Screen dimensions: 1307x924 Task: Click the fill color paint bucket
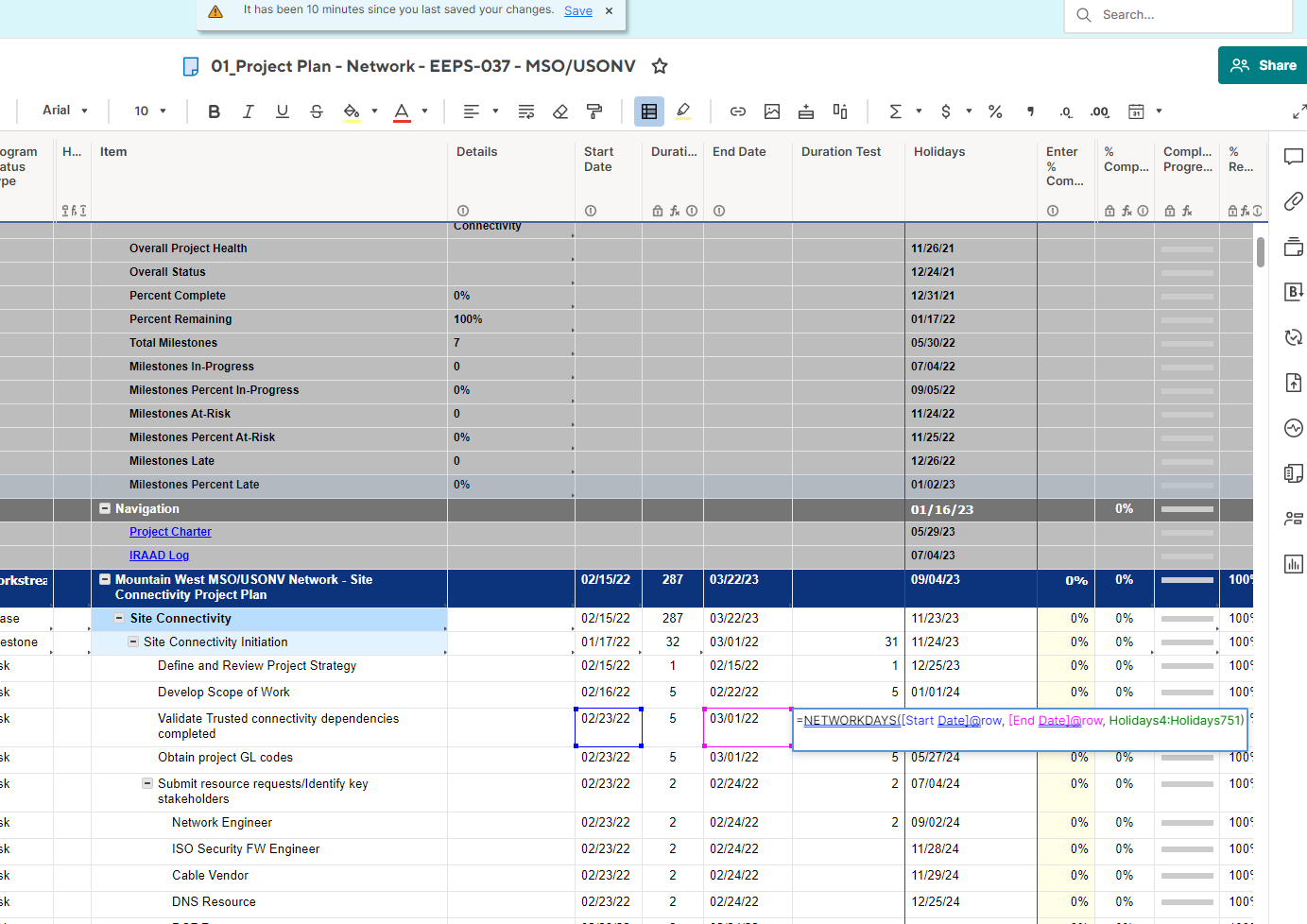click(352, 111)
